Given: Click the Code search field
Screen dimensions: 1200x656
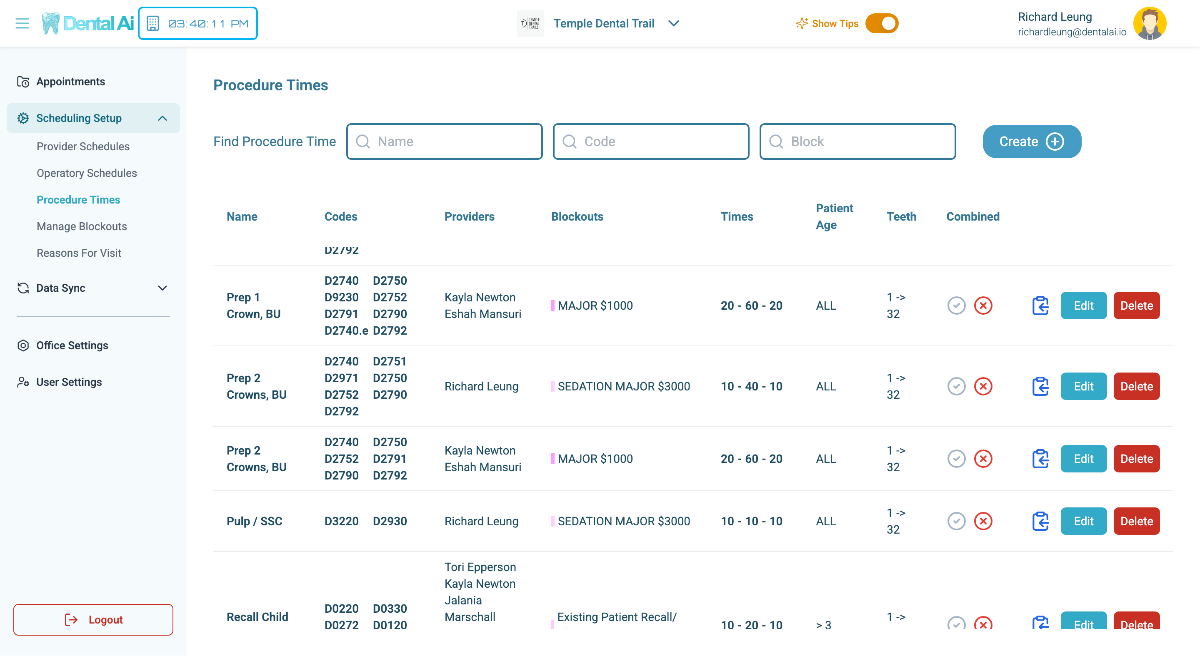Looking at the screenshot, I should 651,142.
